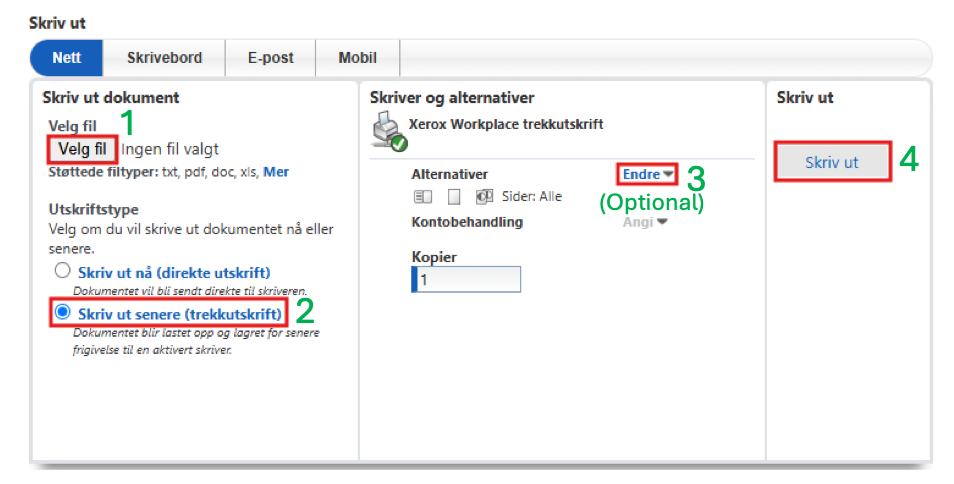Click the Sider: Alle pages text
The width and height of the screenshot is (954, 484).
(x=532, y=196)
